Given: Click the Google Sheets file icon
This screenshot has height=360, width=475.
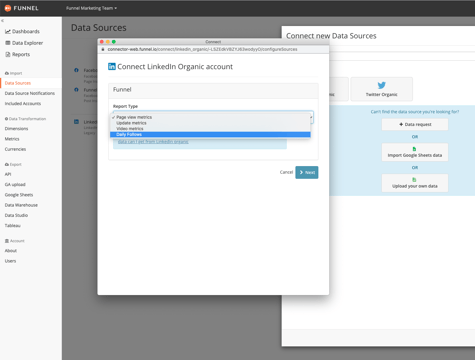Looking at the screenshot, I should coord(414,149).
